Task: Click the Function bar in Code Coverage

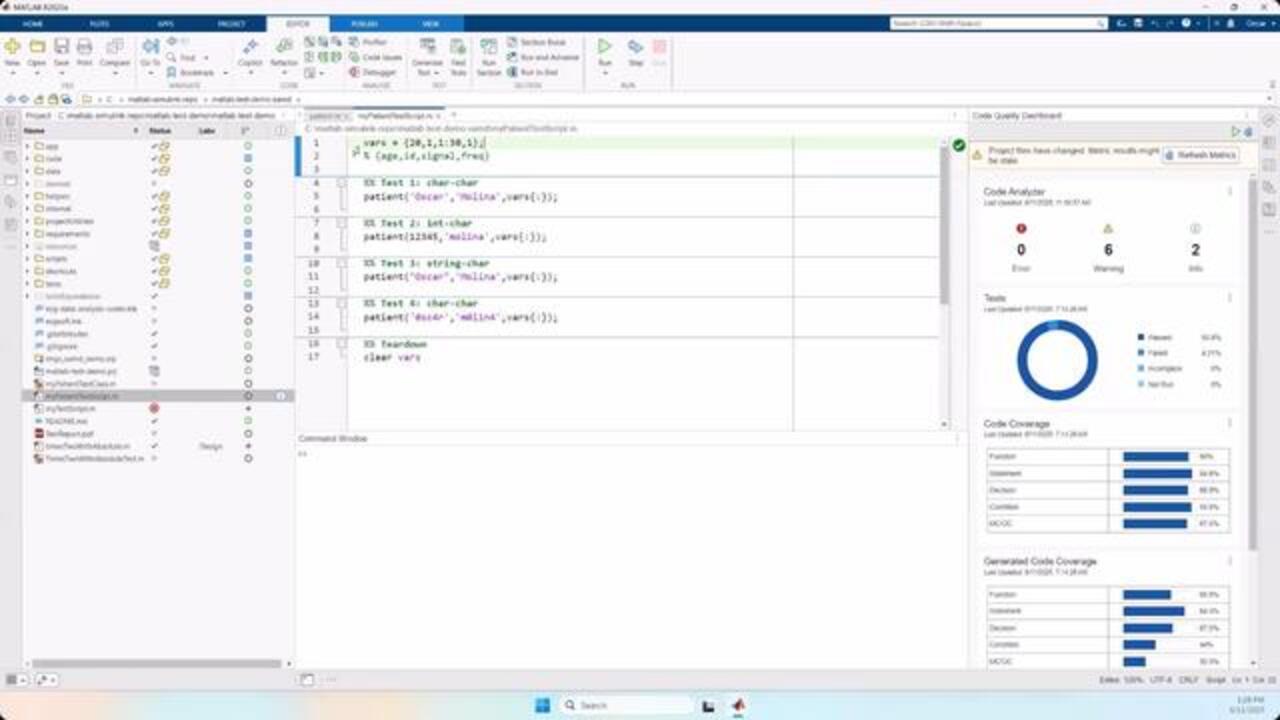Action: (x=1155, y=457)
